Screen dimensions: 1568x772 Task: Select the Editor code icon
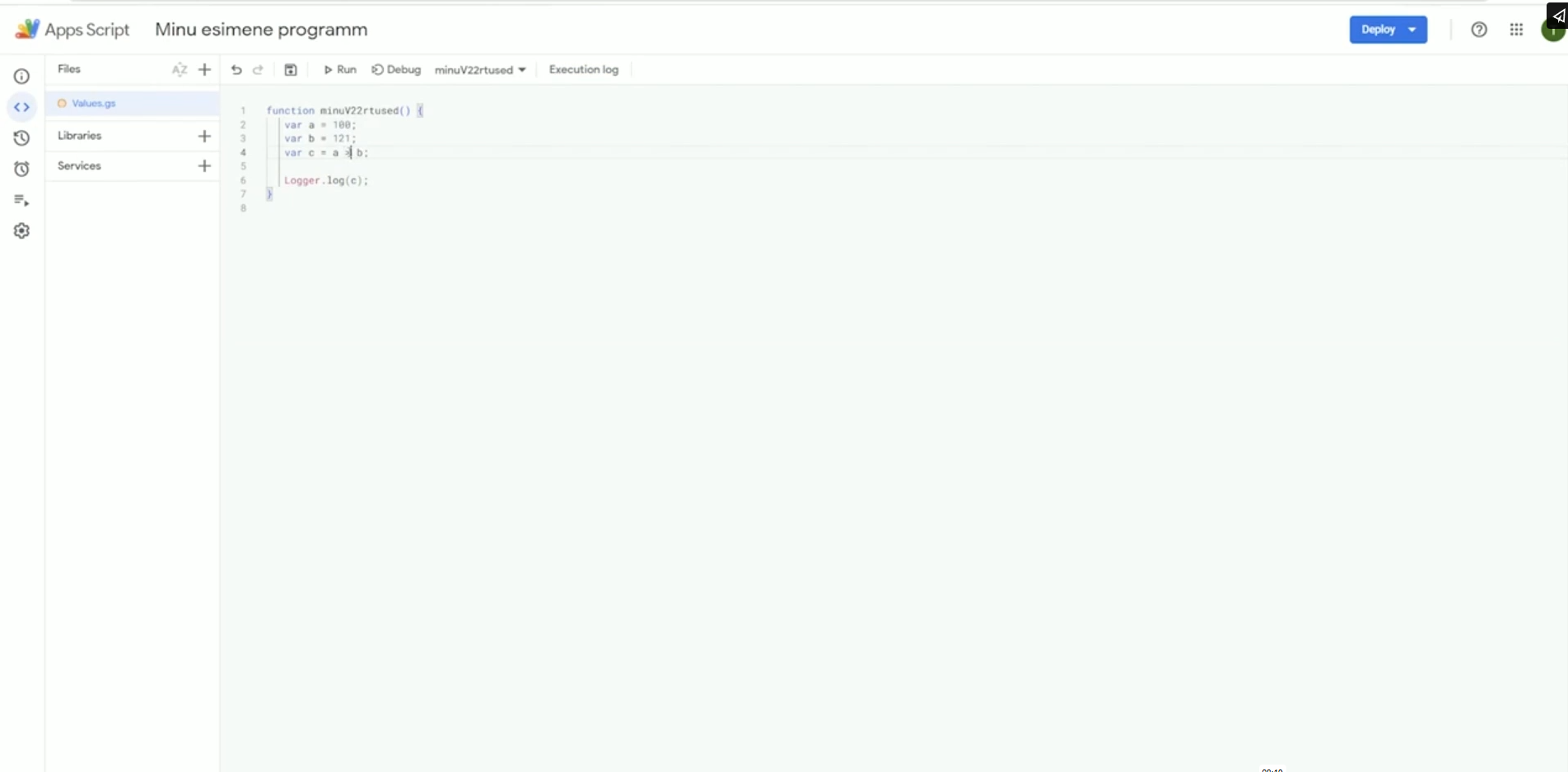tap(21, 107)
